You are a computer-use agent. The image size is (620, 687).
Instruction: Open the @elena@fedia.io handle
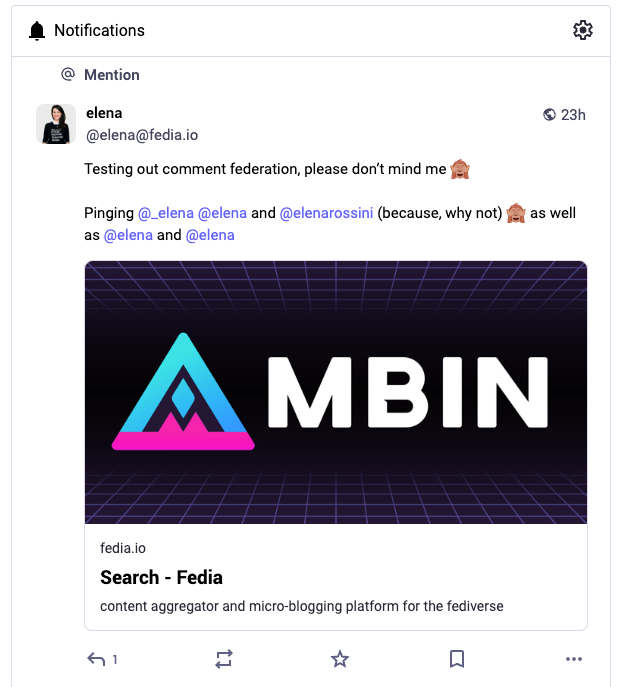pos(142,135)
